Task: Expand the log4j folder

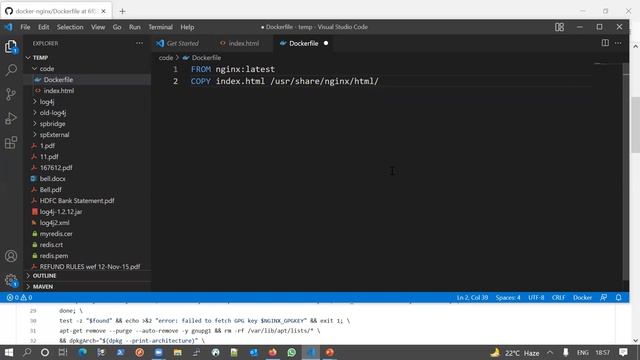Action: pyautogui.click(x=35, y=102)
